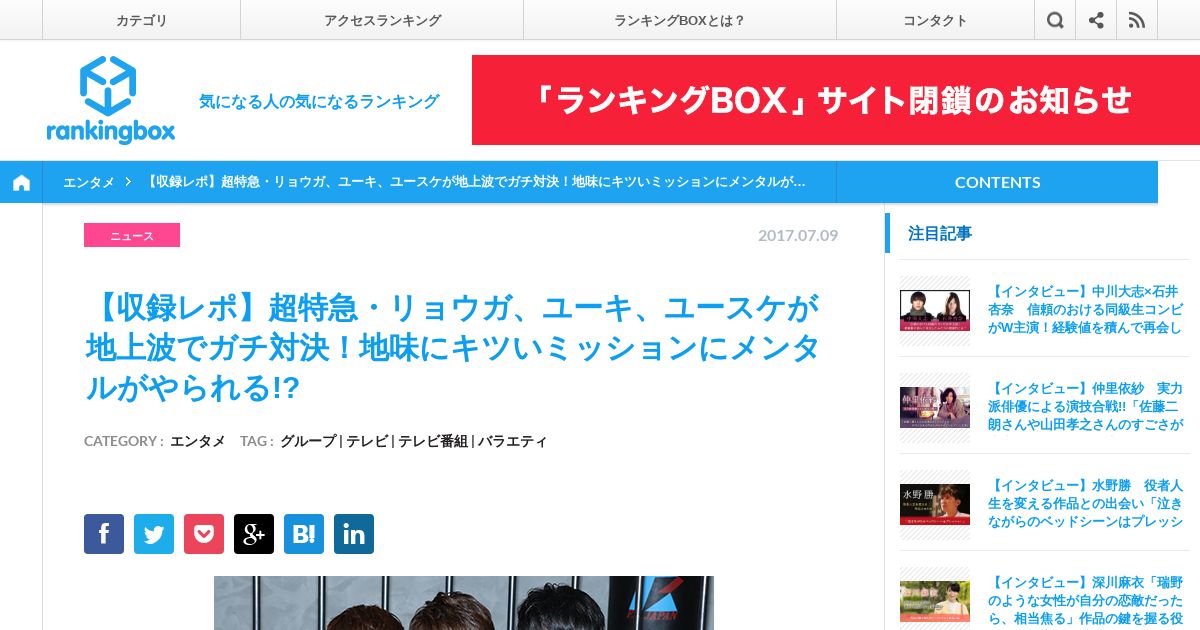
Task: Share article on Facebook
Action: (x=104, y=534)
